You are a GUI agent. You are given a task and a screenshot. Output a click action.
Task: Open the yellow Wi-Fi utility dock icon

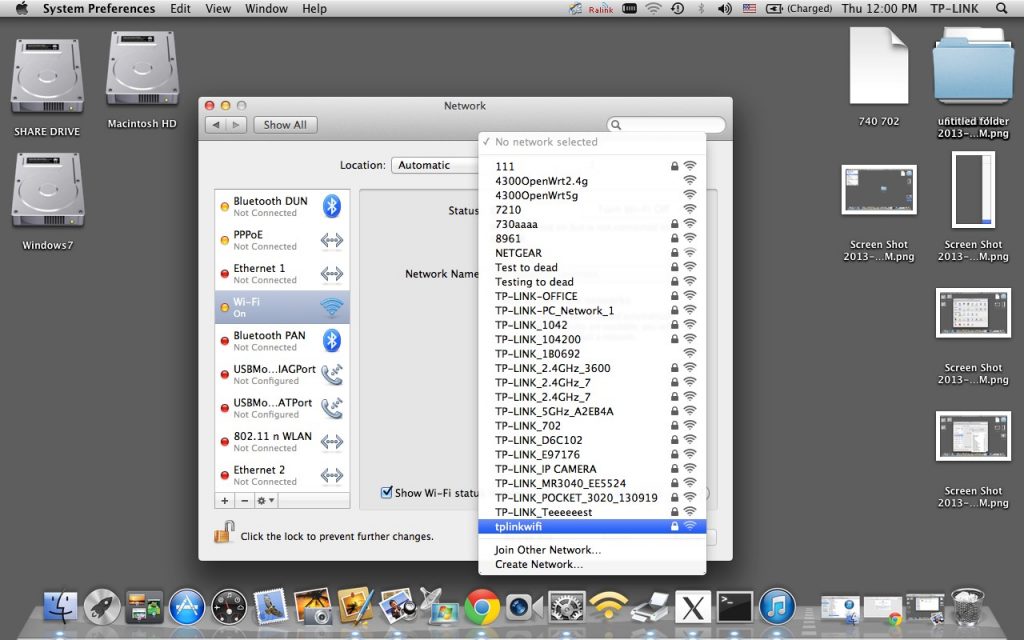(x=608, y=607)
